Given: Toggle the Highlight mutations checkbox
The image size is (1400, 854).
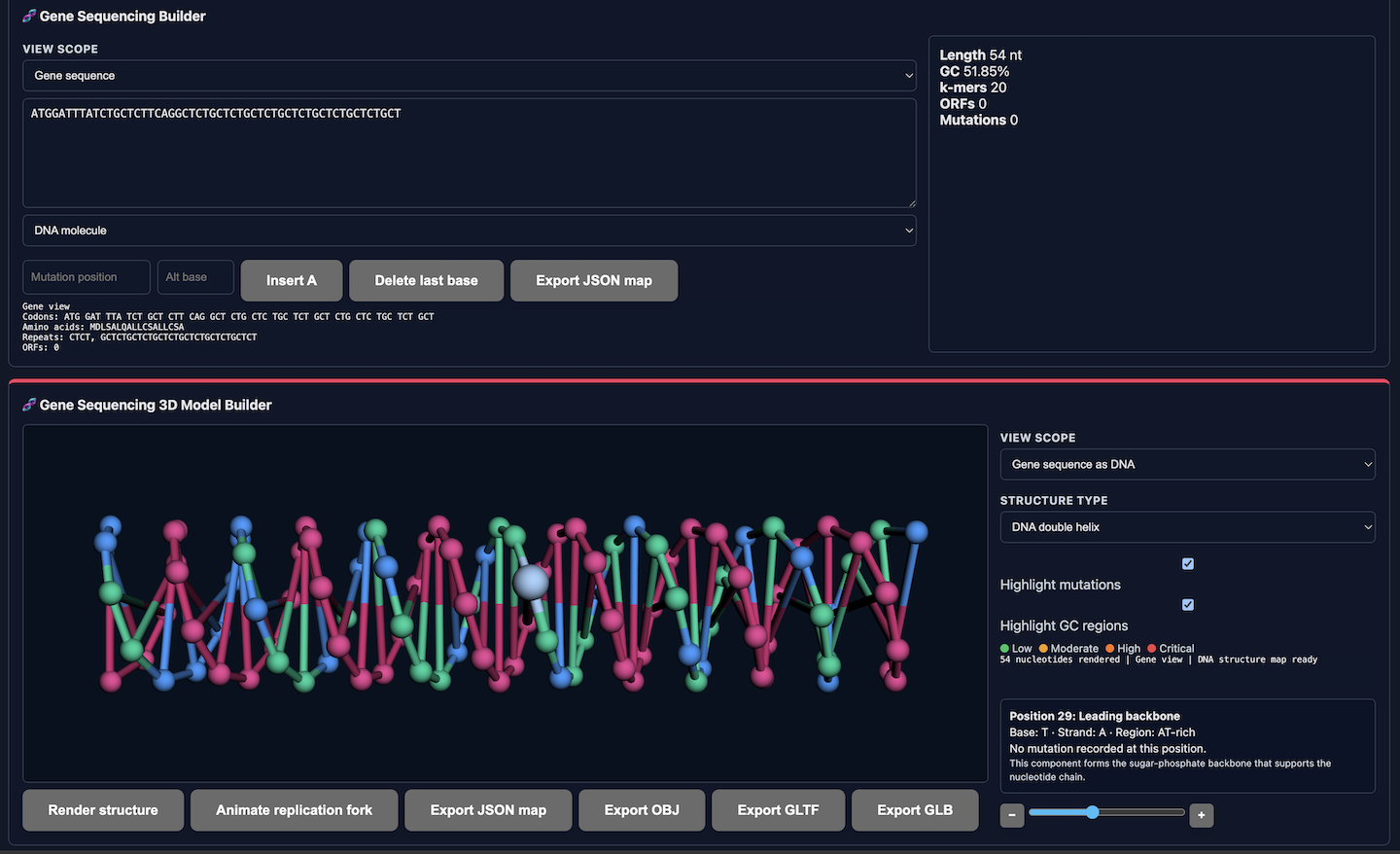Looking at the screenshot, I should tap(1188, 564).
